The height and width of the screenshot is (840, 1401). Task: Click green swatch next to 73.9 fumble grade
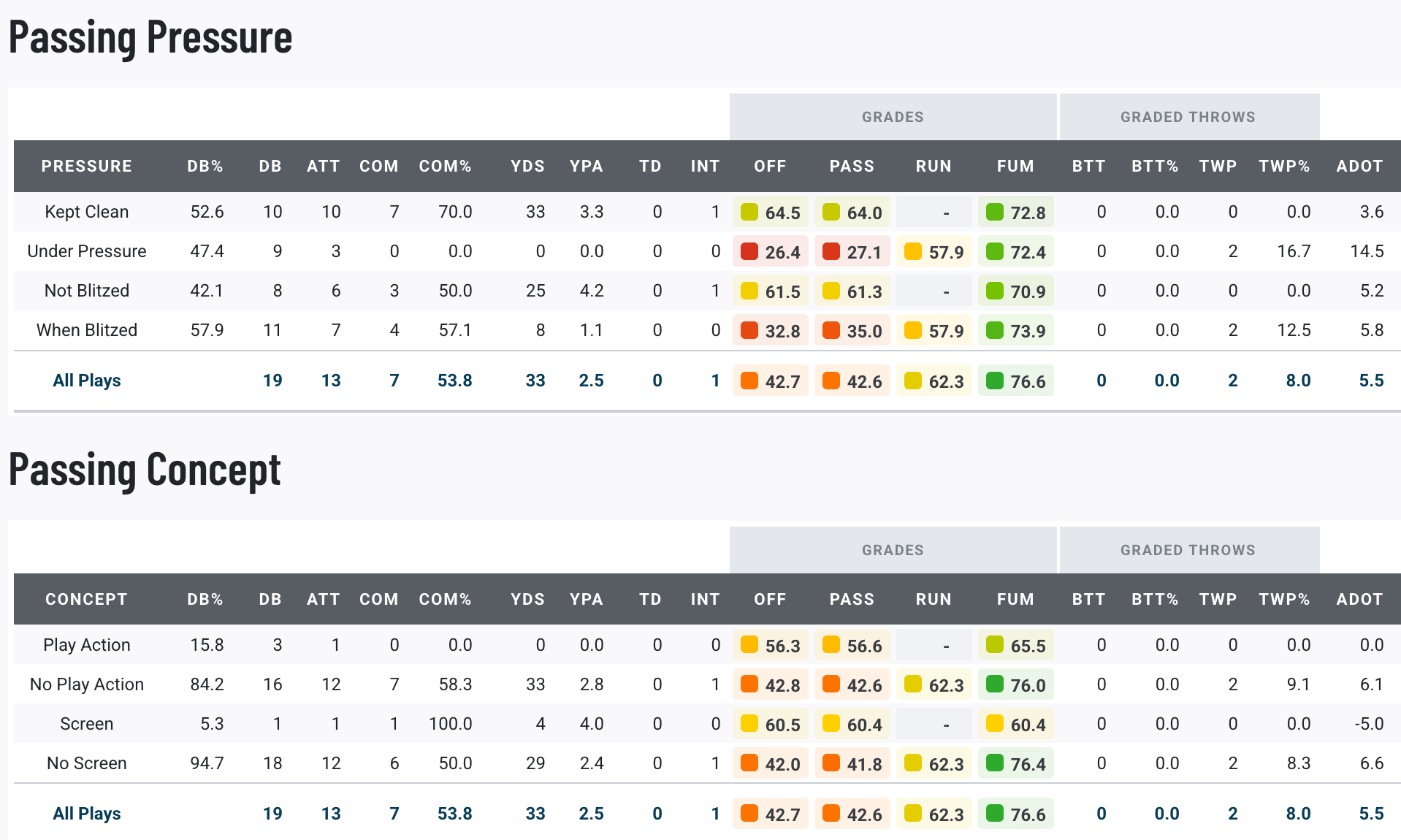point(994,331)
